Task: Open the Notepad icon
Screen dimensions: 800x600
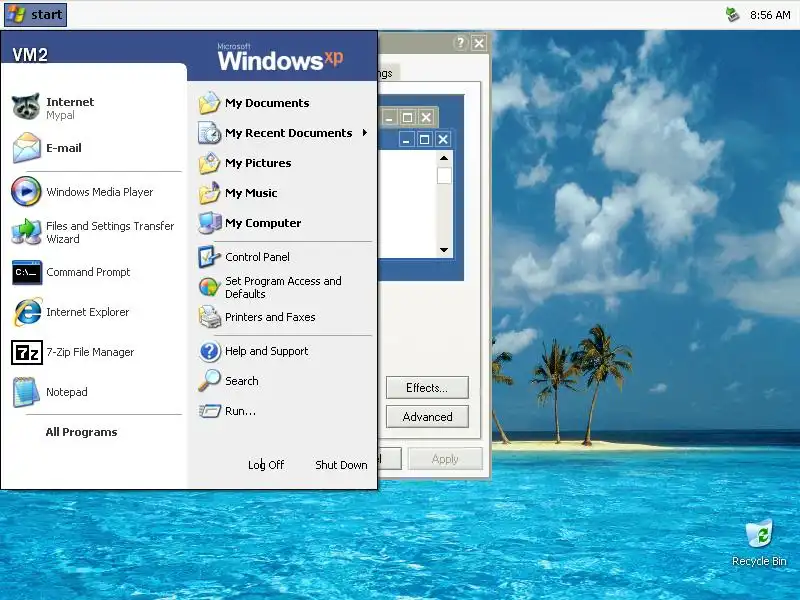Action: click(26, 392)
